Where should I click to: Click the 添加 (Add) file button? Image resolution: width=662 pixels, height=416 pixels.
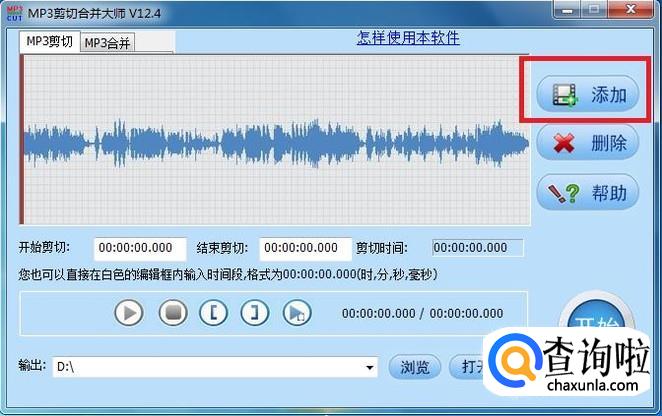[x=587, y=94]
